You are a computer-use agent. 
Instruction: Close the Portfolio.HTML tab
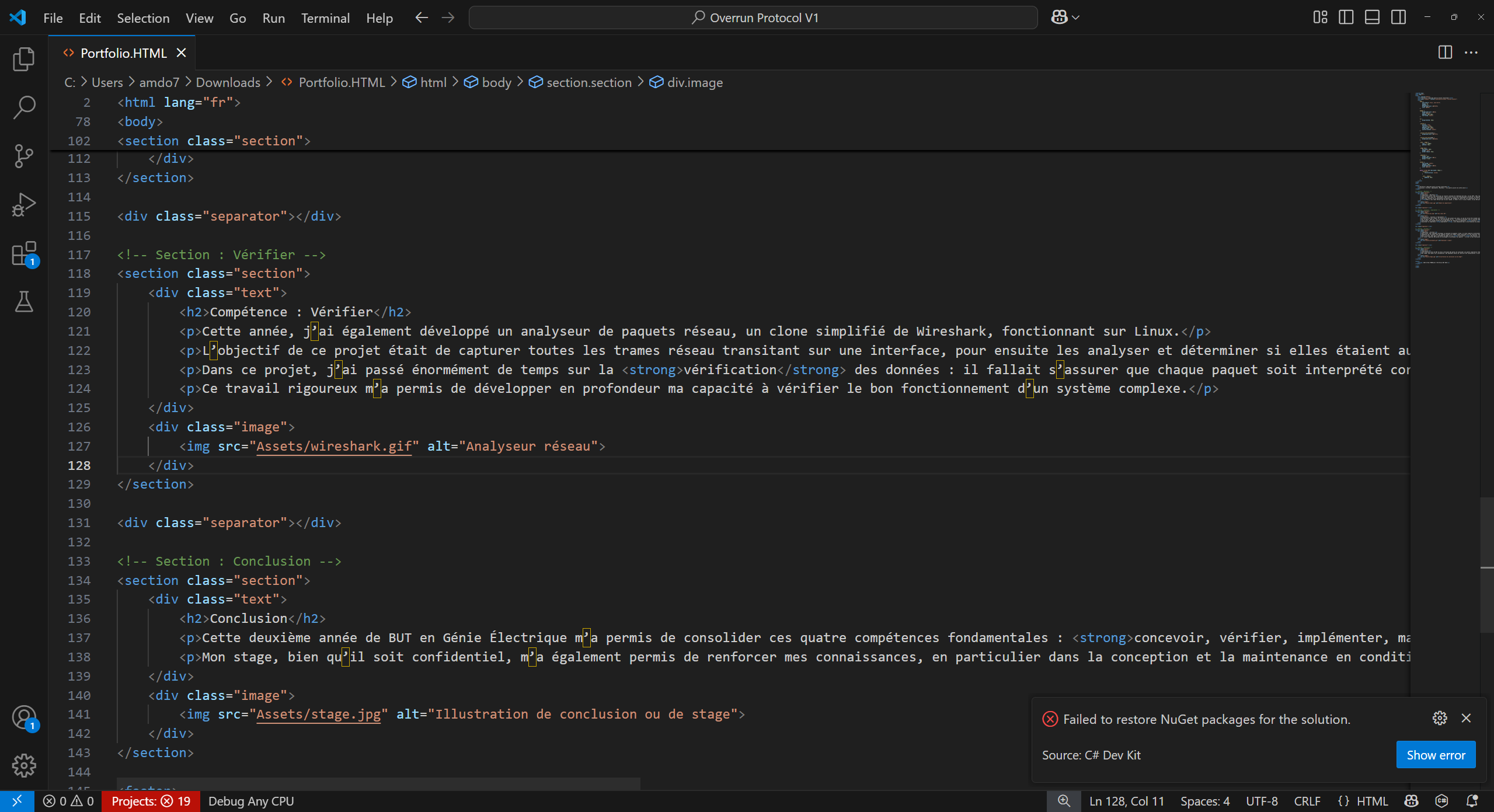click(182, 53)
